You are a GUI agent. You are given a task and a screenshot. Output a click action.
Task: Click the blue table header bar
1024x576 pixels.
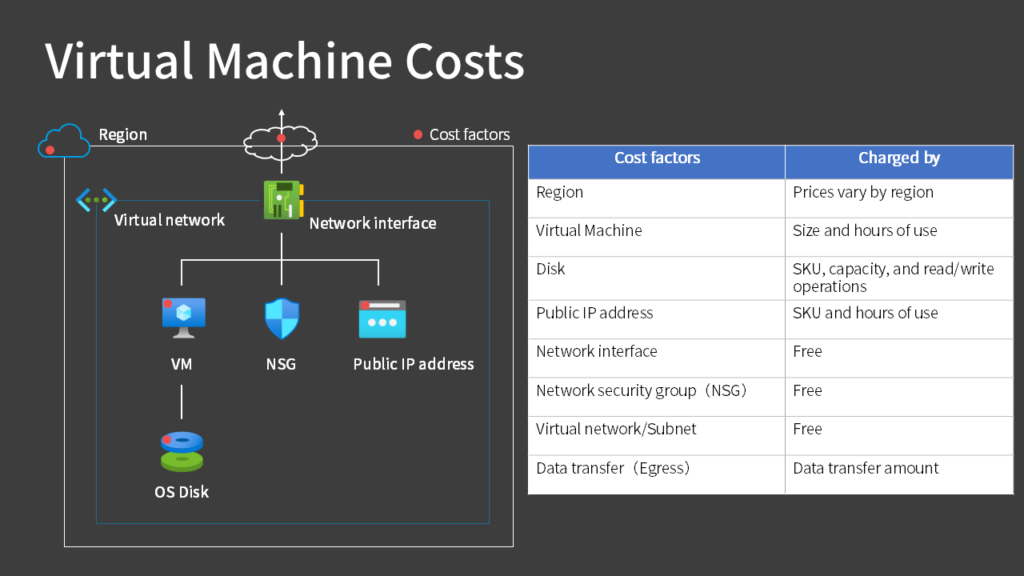click(770, 161)
